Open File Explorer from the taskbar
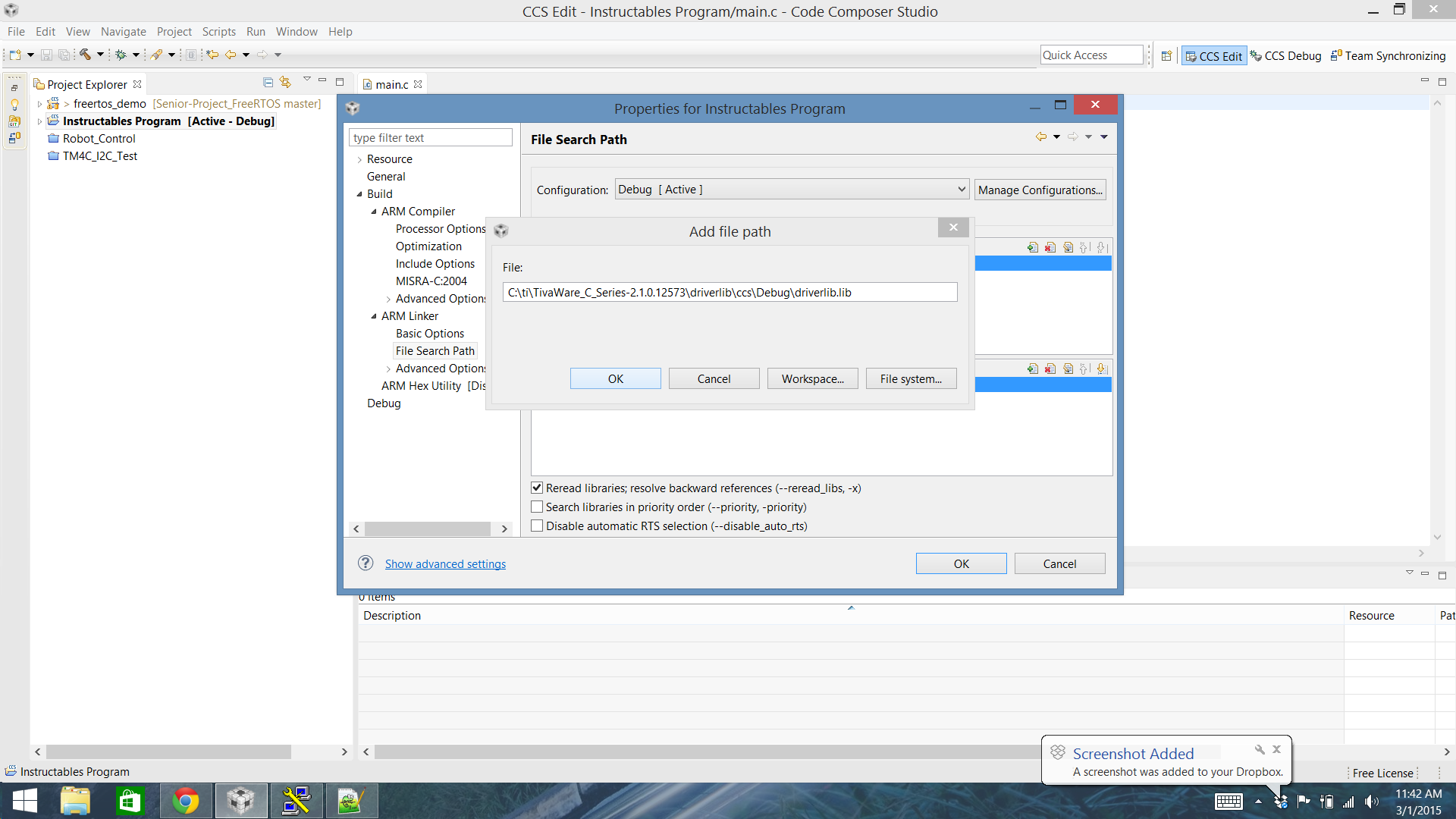The image size is (1456, 819). tap(75, 801)
